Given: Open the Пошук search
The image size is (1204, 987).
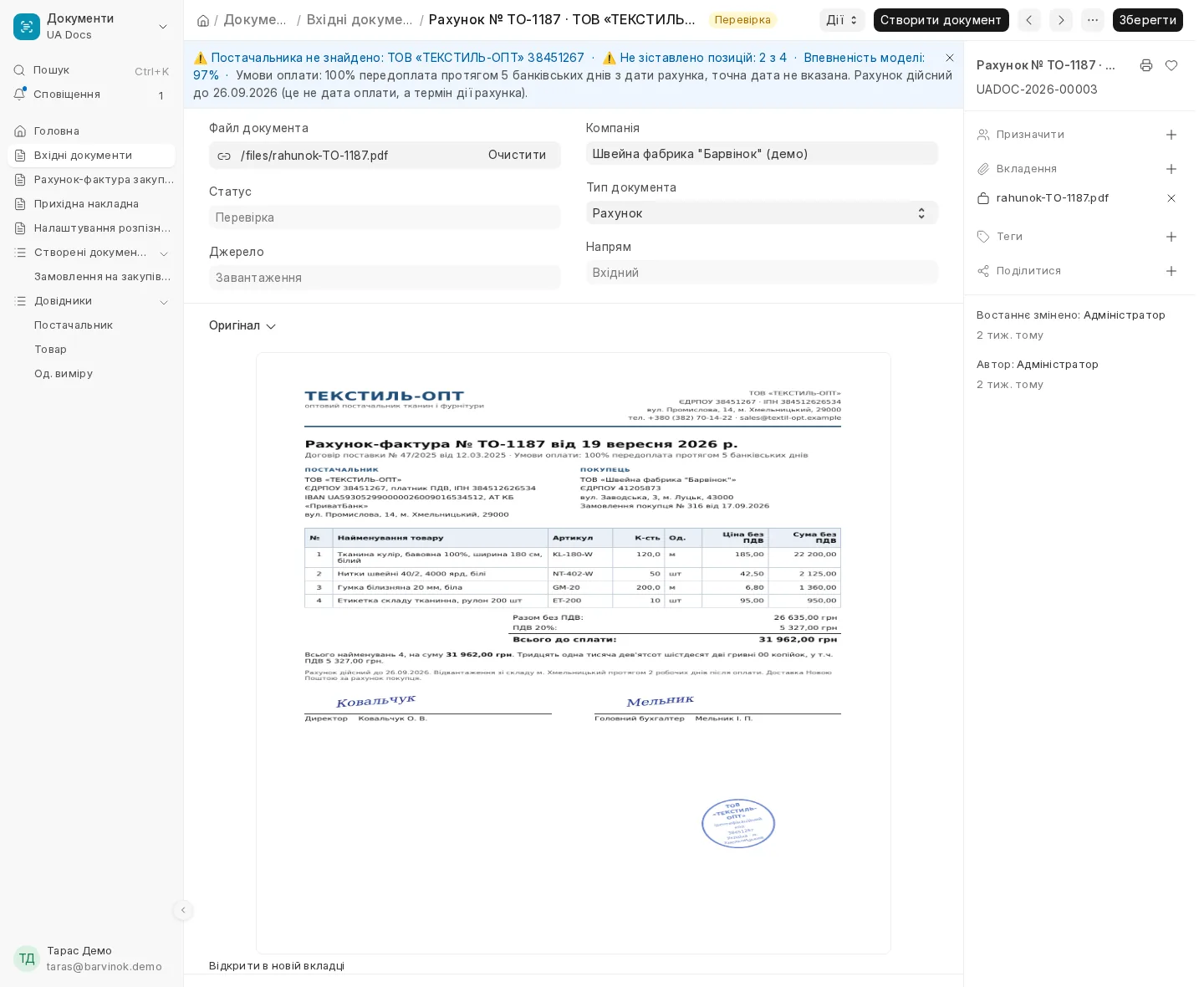Looking at the screenshot, I should [92, 70].
